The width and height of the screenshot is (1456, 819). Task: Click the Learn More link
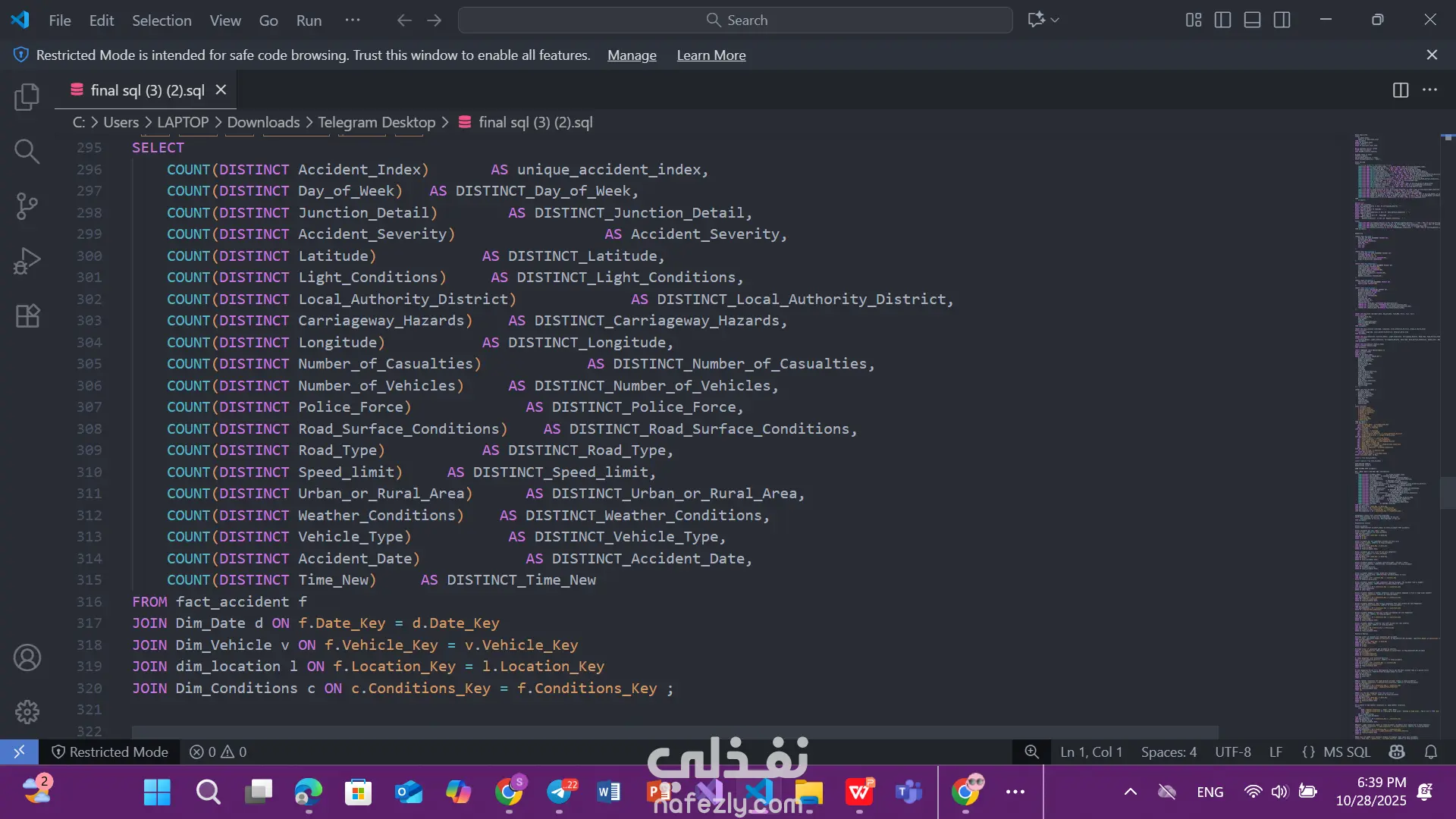tap(711, 55)
